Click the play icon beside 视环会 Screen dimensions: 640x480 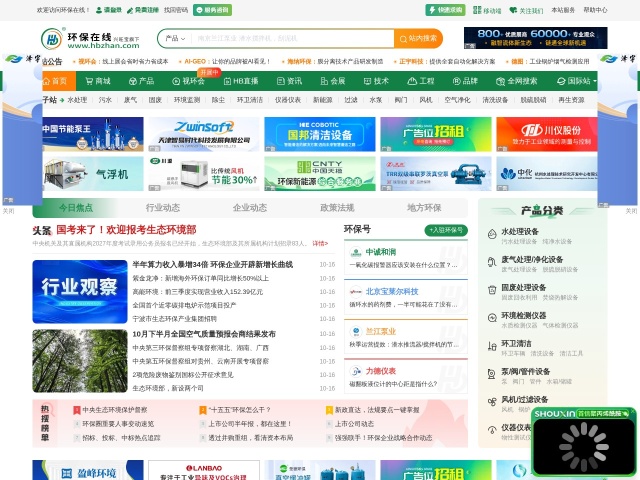[176, 81]
